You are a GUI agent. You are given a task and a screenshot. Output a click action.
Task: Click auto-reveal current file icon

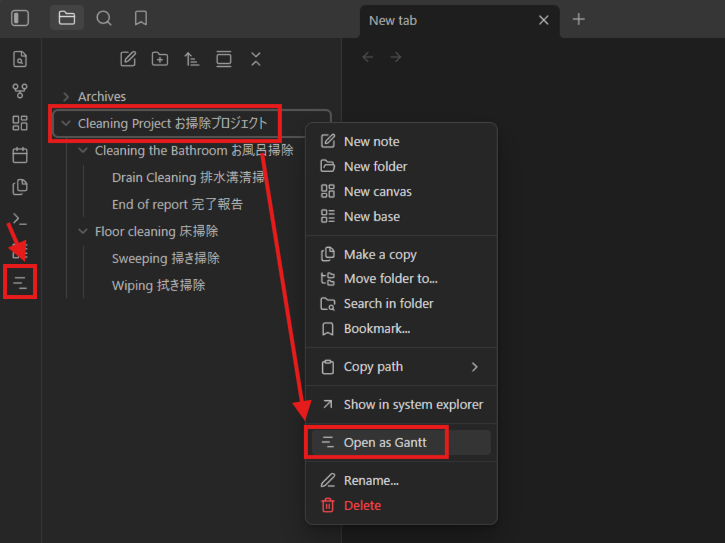point(224,59)
